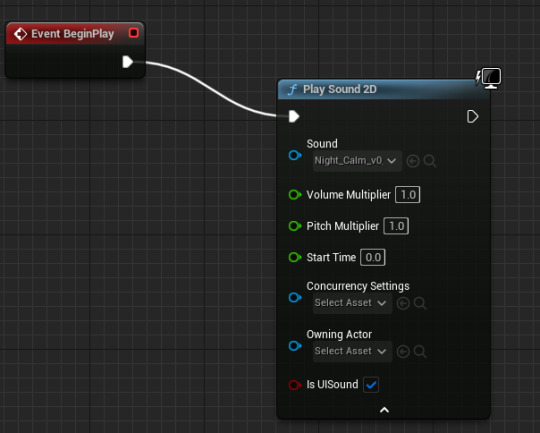Click the Event BeginPlay output exec pin

tap(127, 62)
